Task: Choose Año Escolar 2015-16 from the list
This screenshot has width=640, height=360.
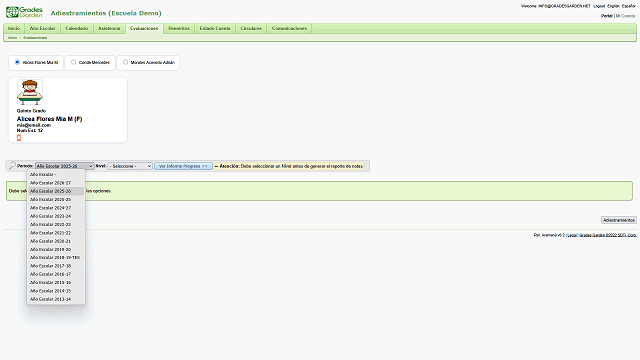Action: point(56,282)
